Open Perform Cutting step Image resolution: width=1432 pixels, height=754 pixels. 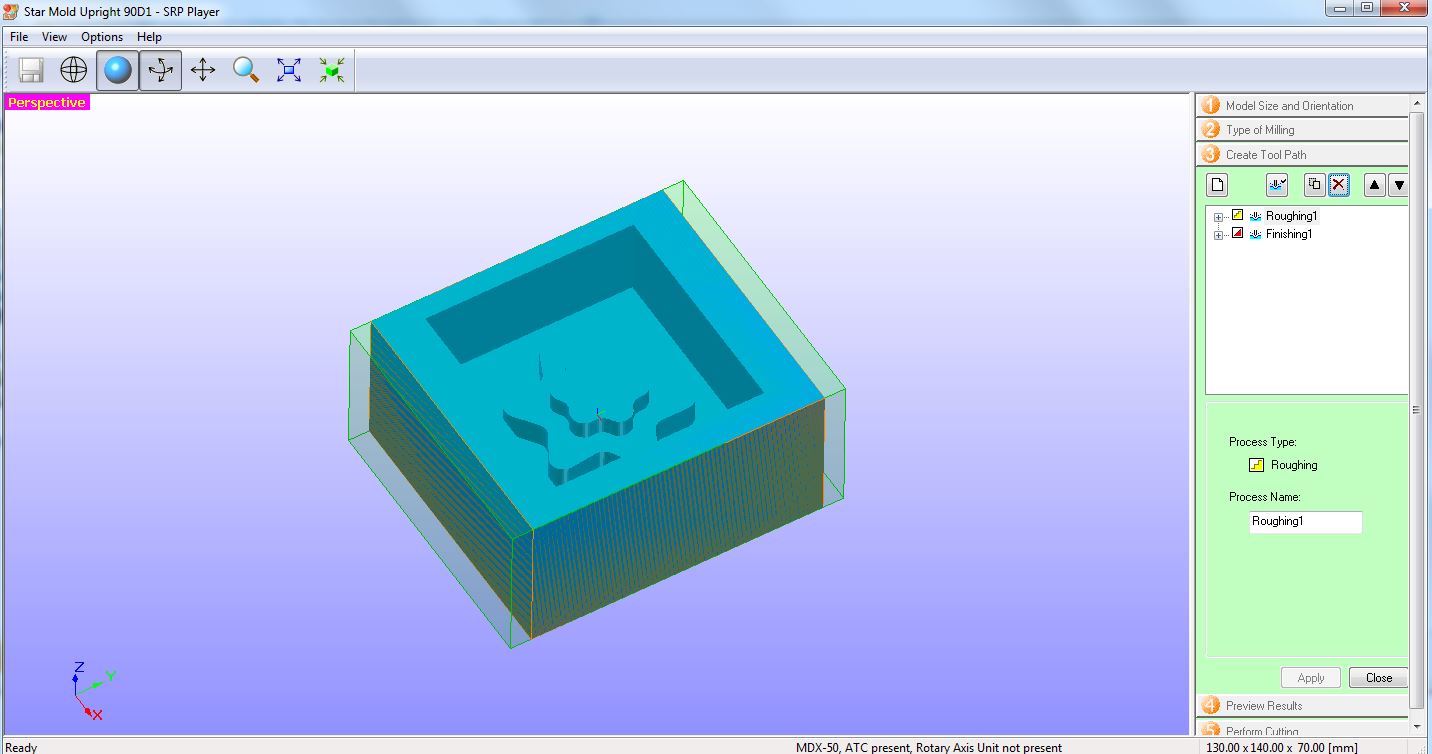point(1302,729)
